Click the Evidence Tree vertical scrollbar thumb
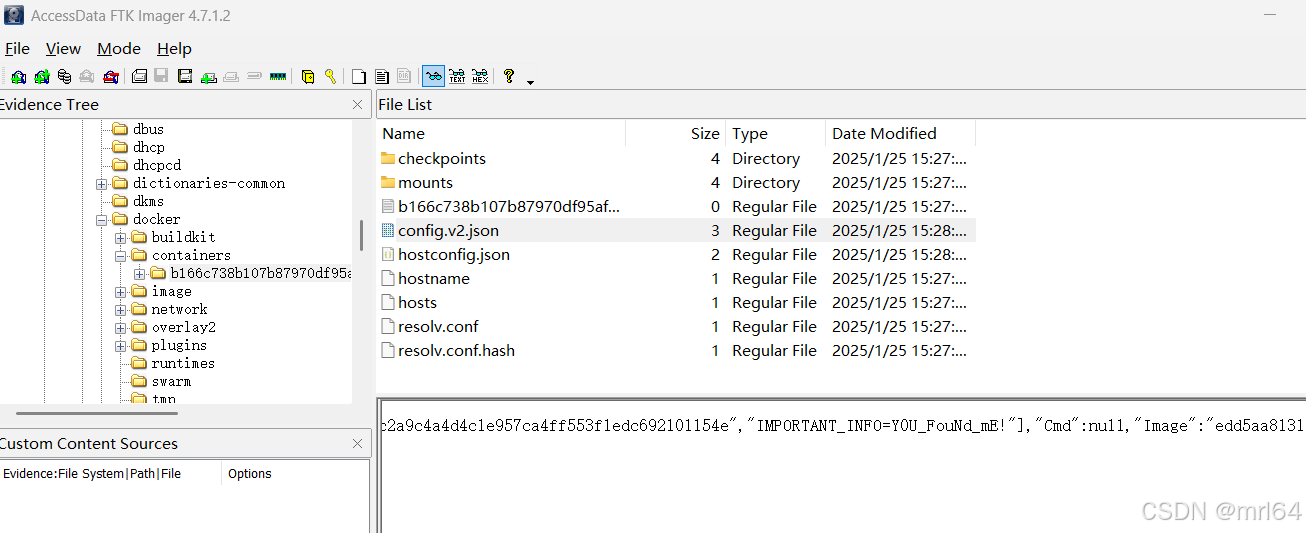This screenshot has width=1306, height=533. (x=361, y=236)
